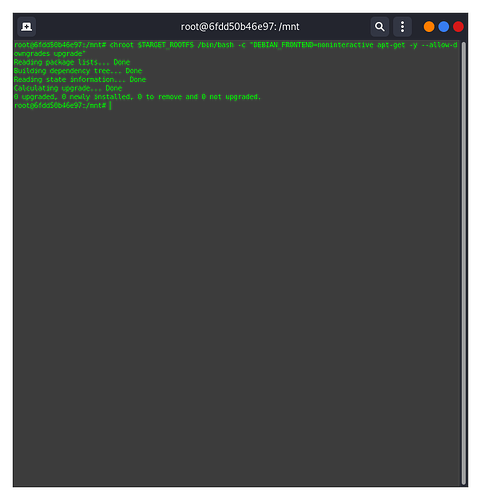The width and height of the screenshot is (481, 500).
Task: Click the line 'Reading package lists... Done'
Action: pyautogui.click(x=72, y=62)
